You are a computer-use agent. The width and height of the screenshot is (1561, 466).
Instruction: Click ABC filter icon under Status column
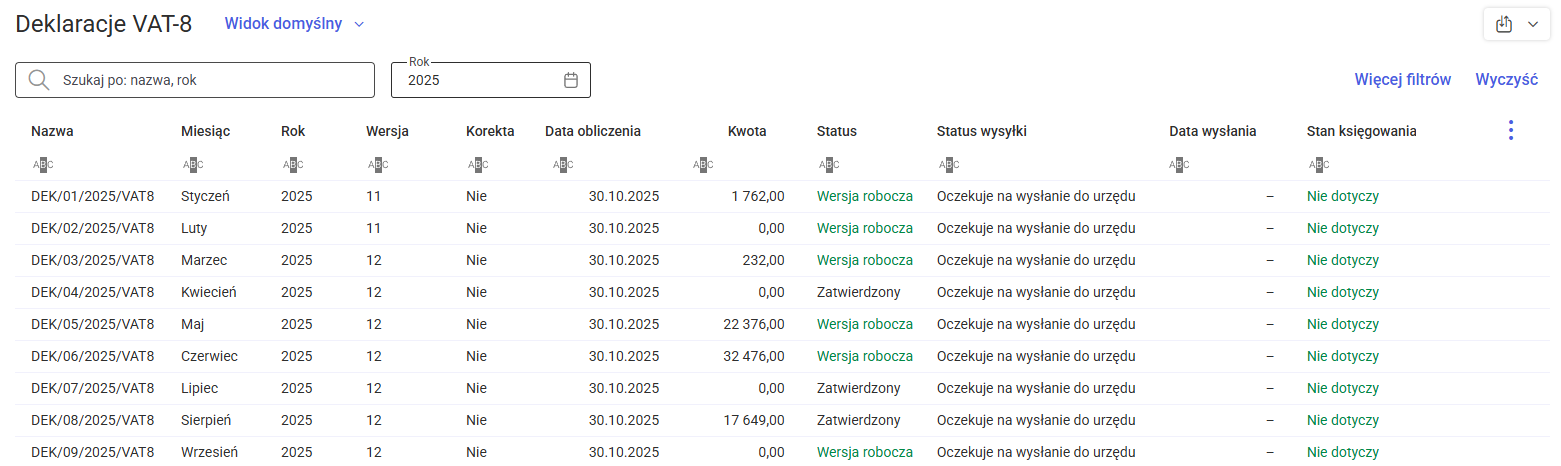829,164
